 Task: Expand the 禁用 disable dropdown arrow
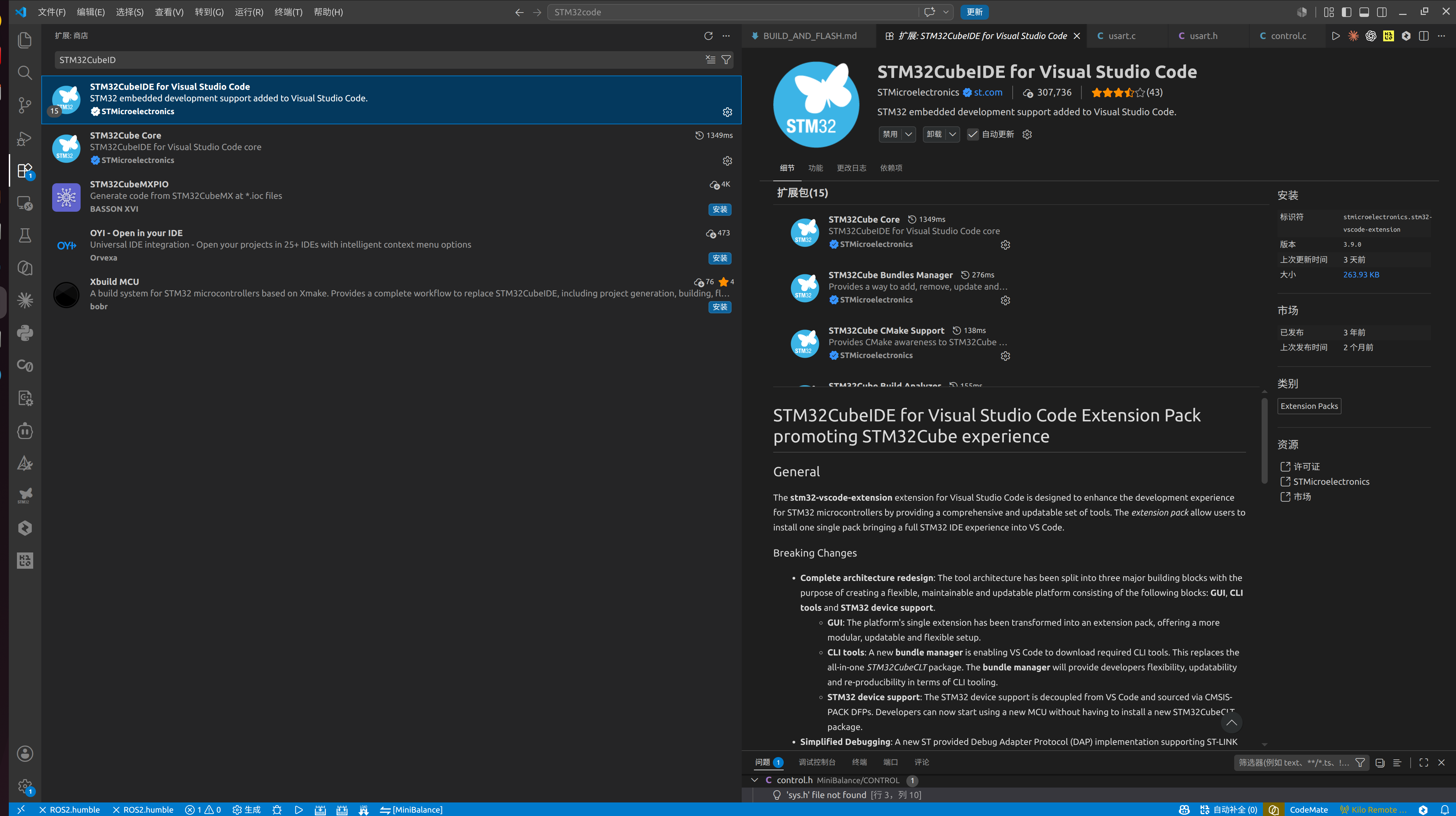tap(909, 134)
